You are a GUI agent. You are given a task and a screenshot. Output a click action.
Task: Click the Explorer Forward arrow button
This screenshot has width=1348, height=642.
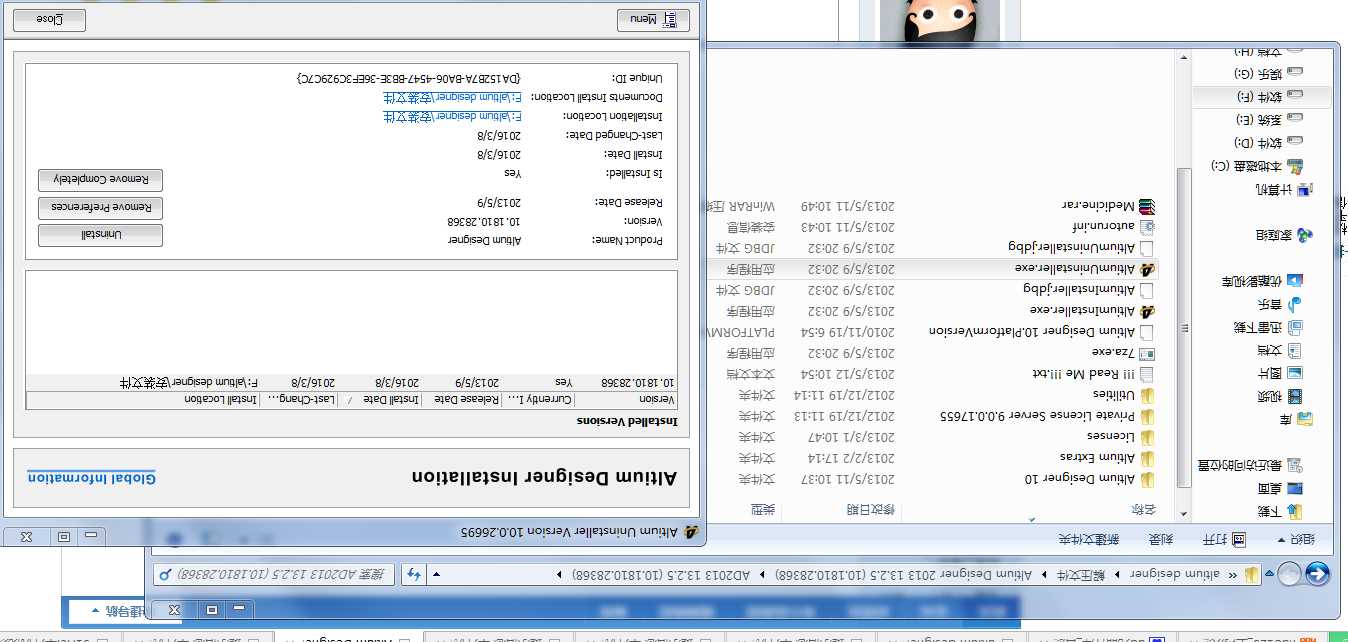tap(1289, 574)
